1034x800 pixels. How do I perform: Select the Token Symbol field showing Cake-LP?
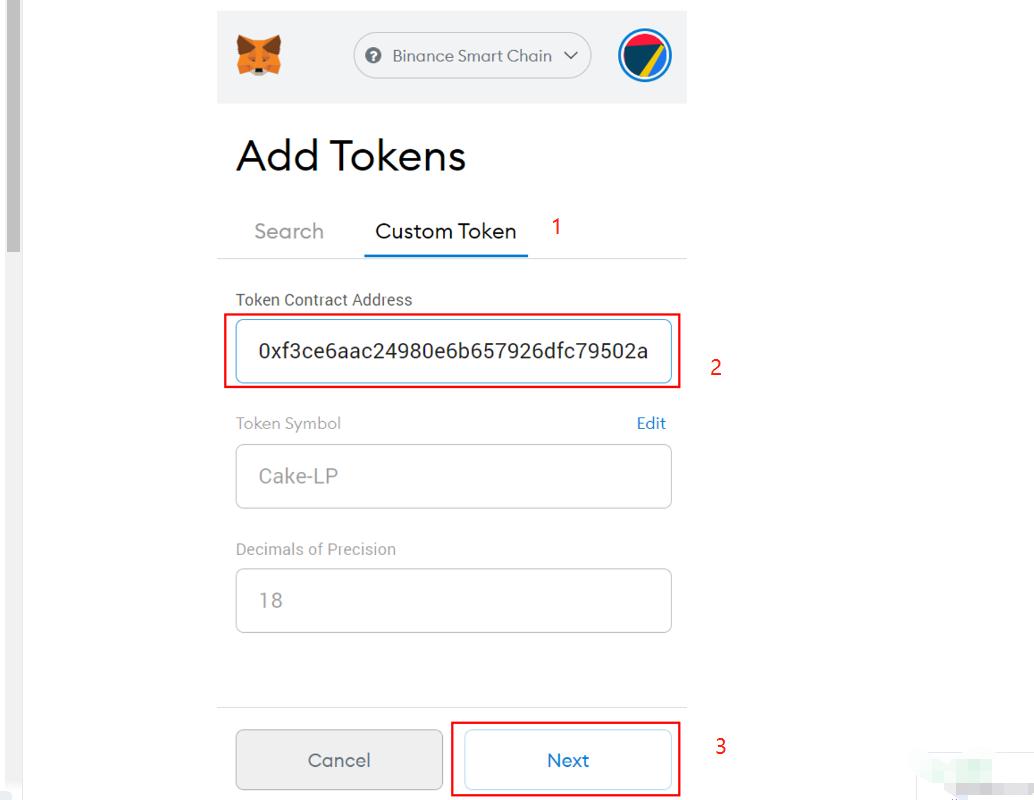(453, 476)
